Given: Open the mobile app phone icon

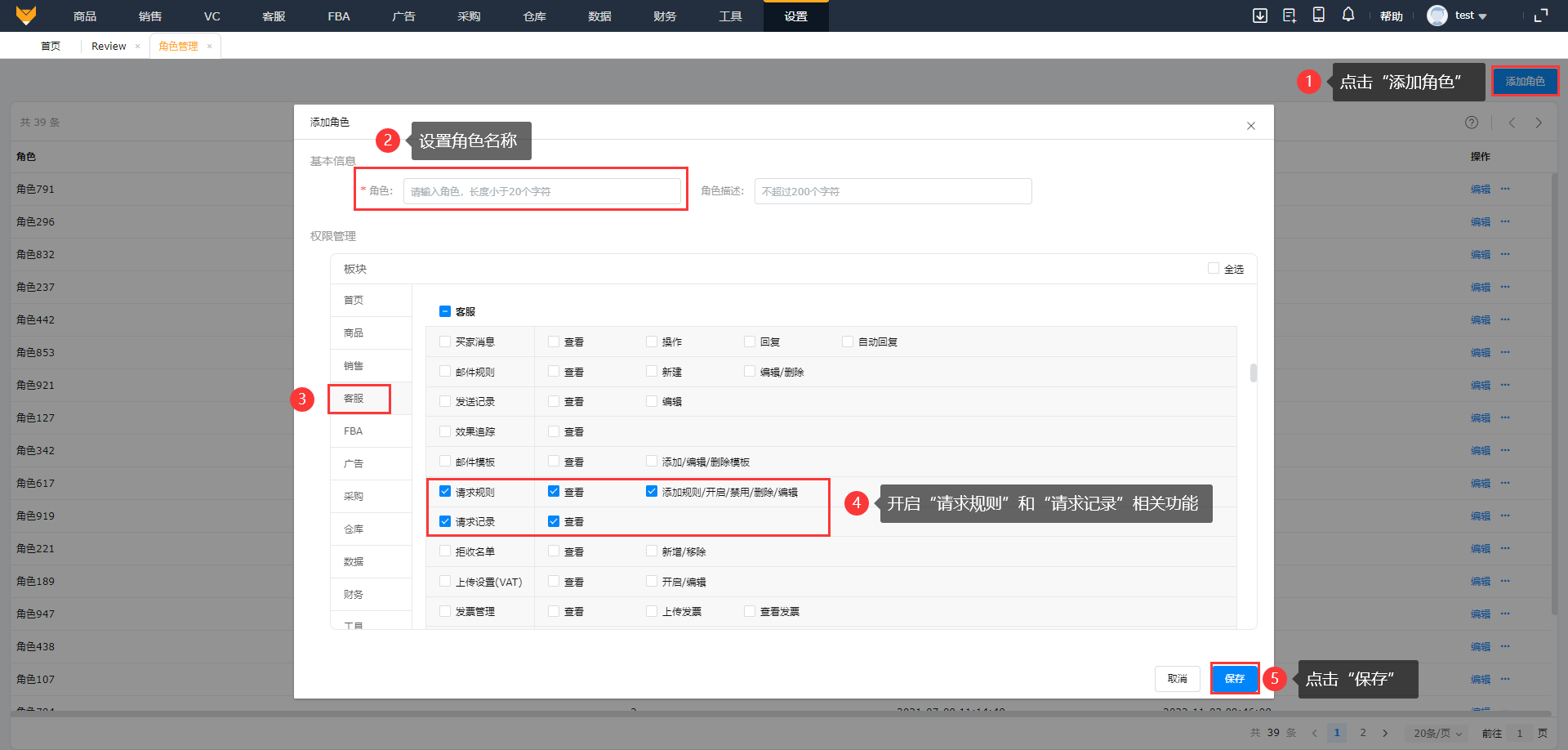Looking at the screenshot, I should pos(1318,16).
